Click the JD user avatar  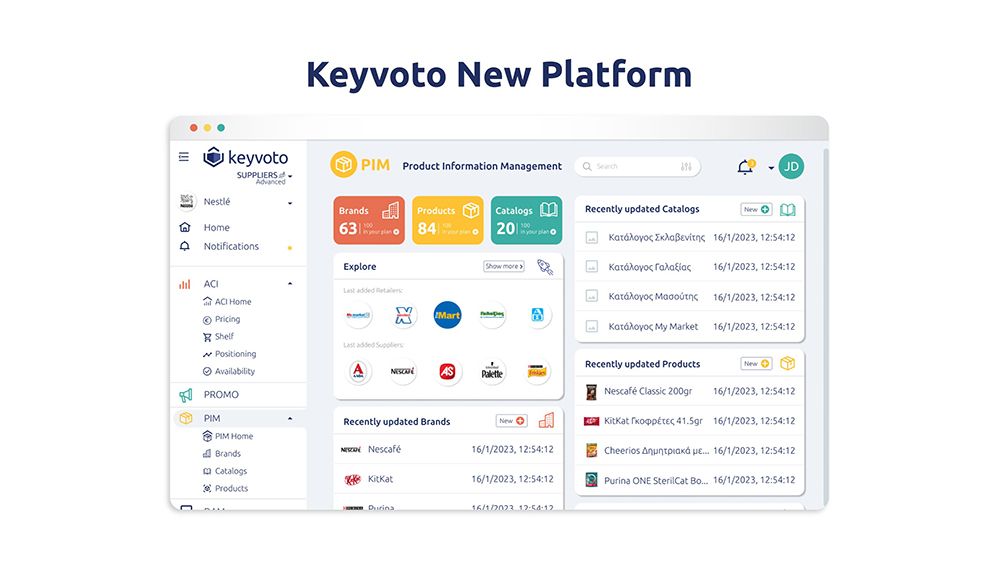point(791,167)
